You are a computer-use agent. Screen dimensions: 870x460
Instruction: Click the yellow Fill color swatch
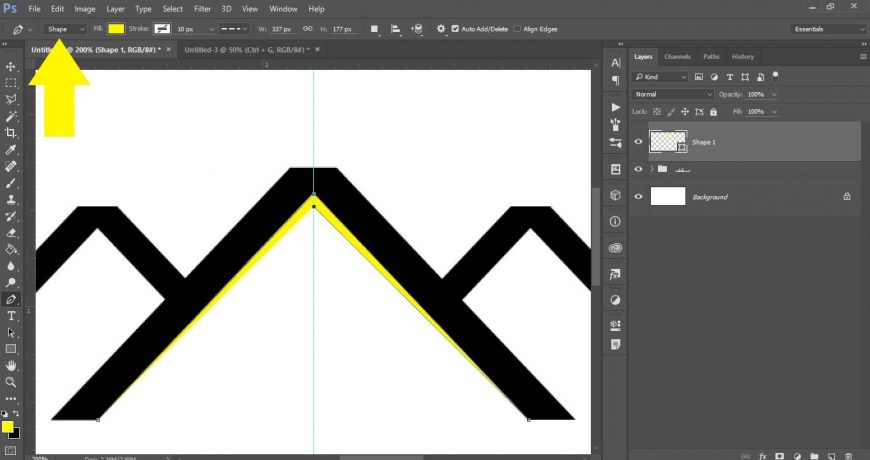pos(116,29)
